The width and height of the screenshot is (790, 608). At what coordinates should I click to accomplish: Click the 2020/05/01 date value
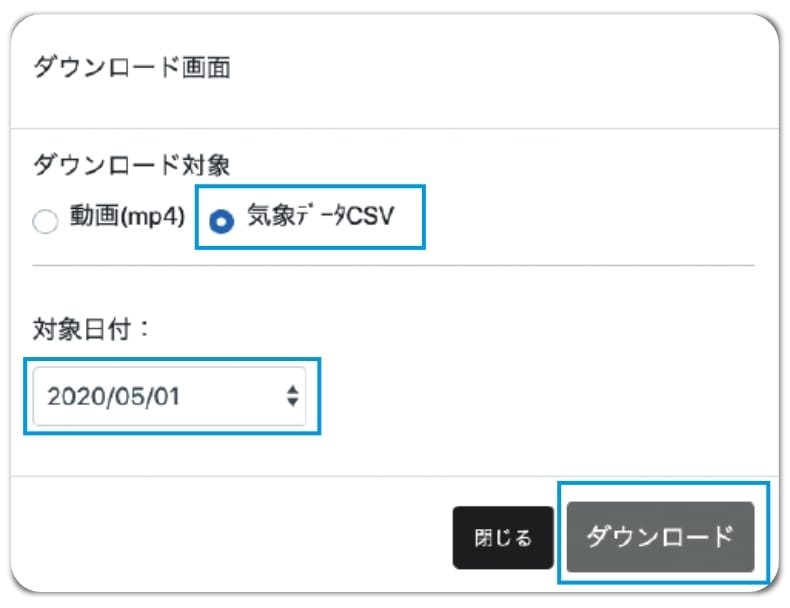tap(114, 396)
